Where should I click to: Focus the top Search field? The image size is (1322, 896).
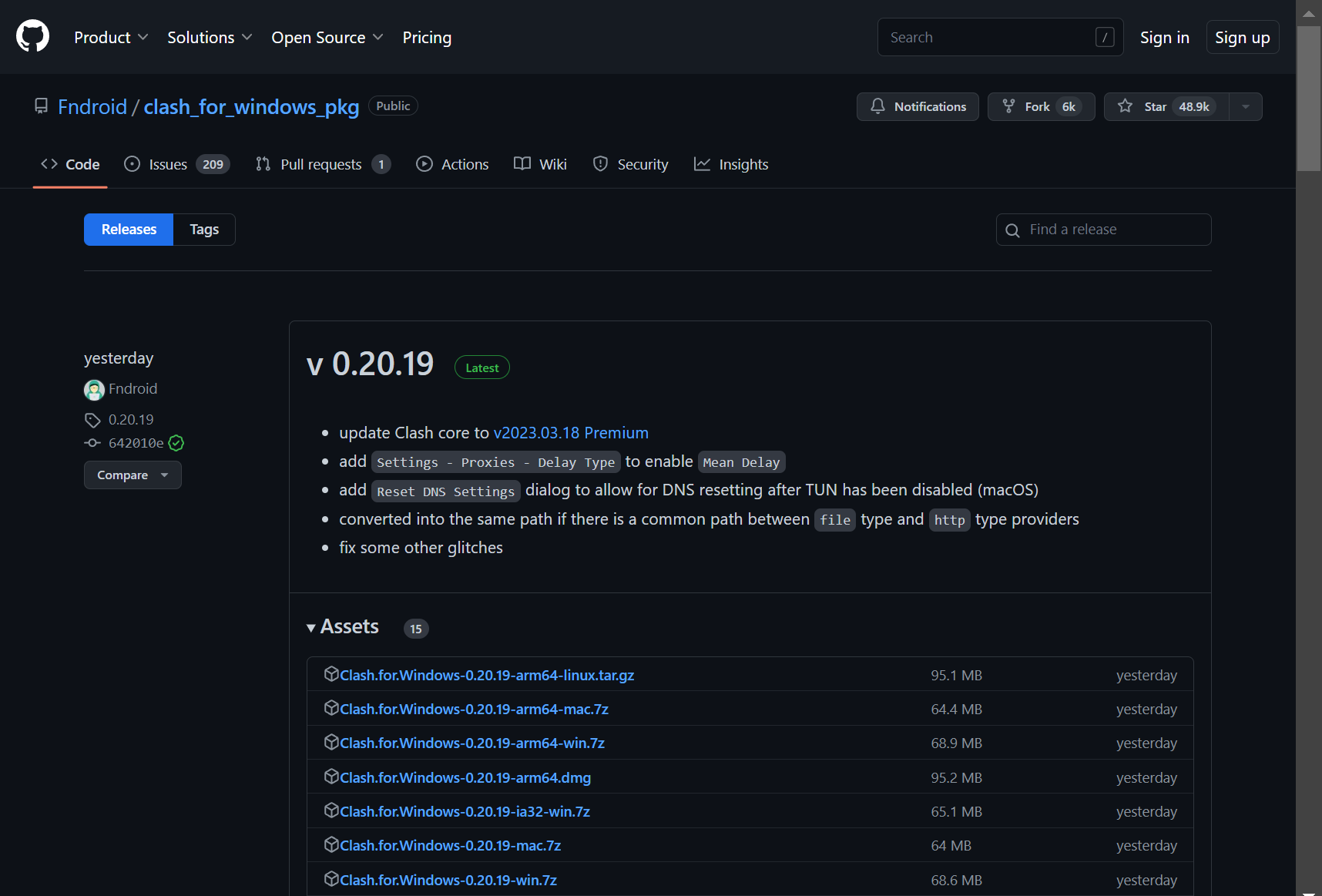click(x=1000, y=37)
